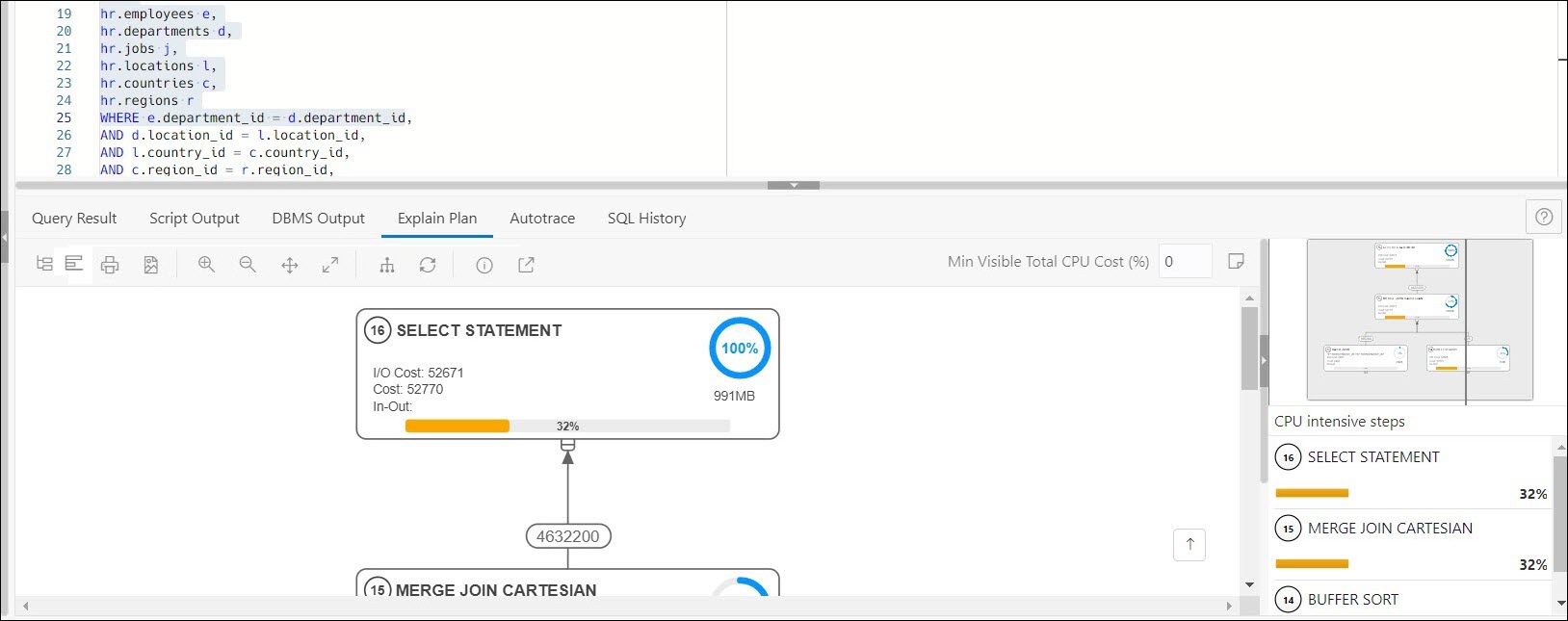Screen dimensions: 1568x621
Task: Save explain plan diagram as image
Action: [x=151, y=265]
